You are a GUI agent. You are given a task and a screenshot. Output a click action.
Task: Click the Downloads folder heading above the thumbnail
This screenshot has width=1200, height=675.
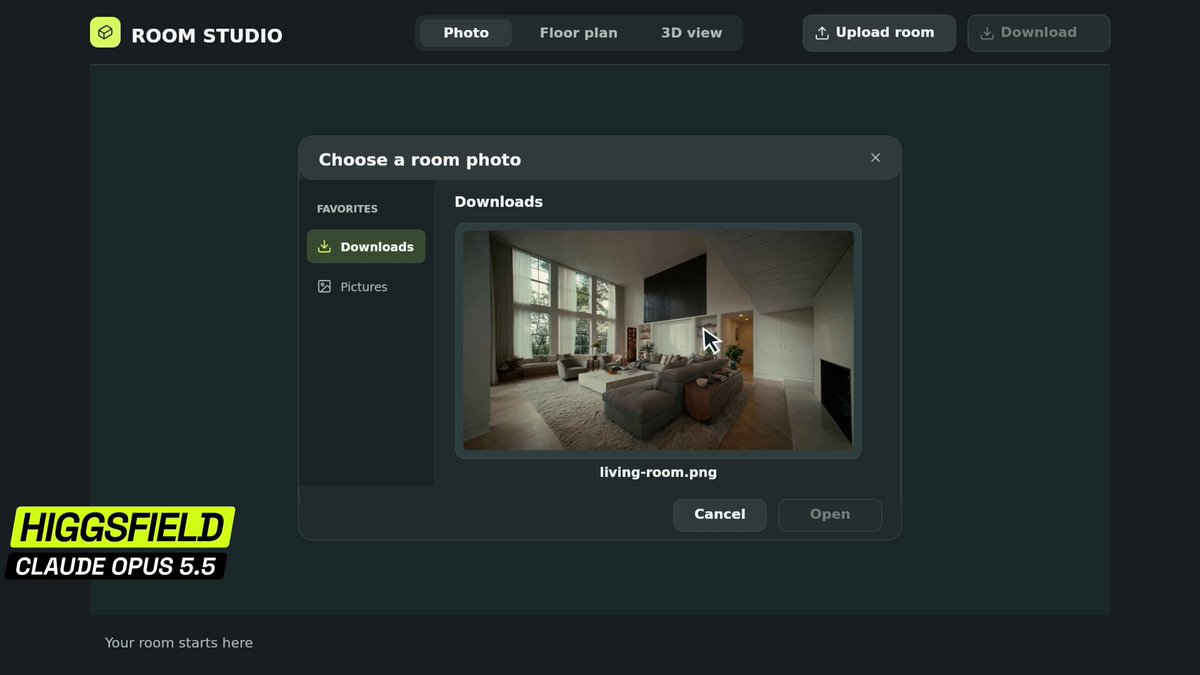(x=499, y=202)
